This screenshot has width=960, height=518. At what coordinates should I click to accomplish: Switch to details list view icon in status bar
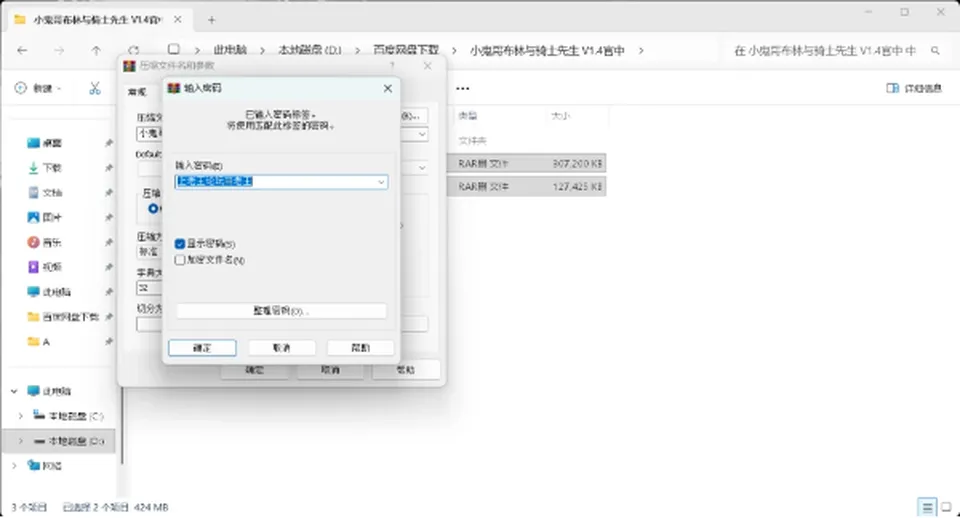[927, 507]
